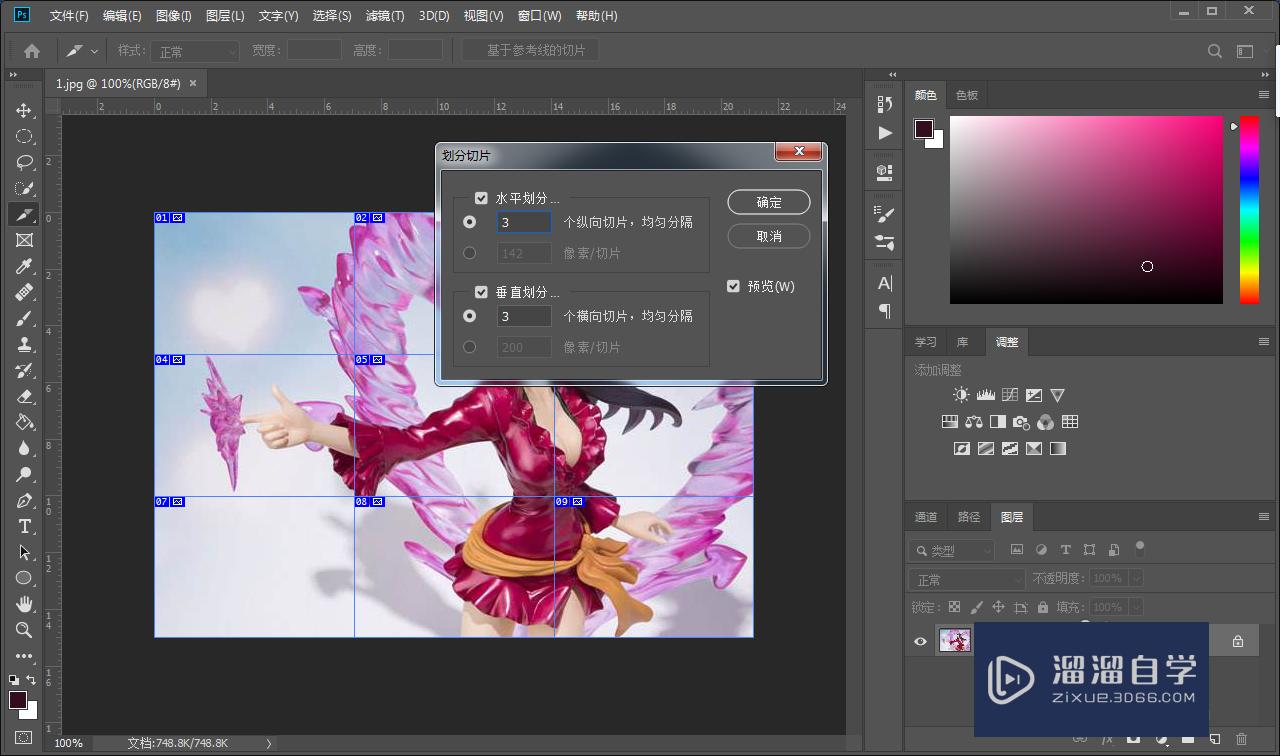Click the Home button in options bar
The width and height of the screenshot is (1280, 756).
coord(32,51)
